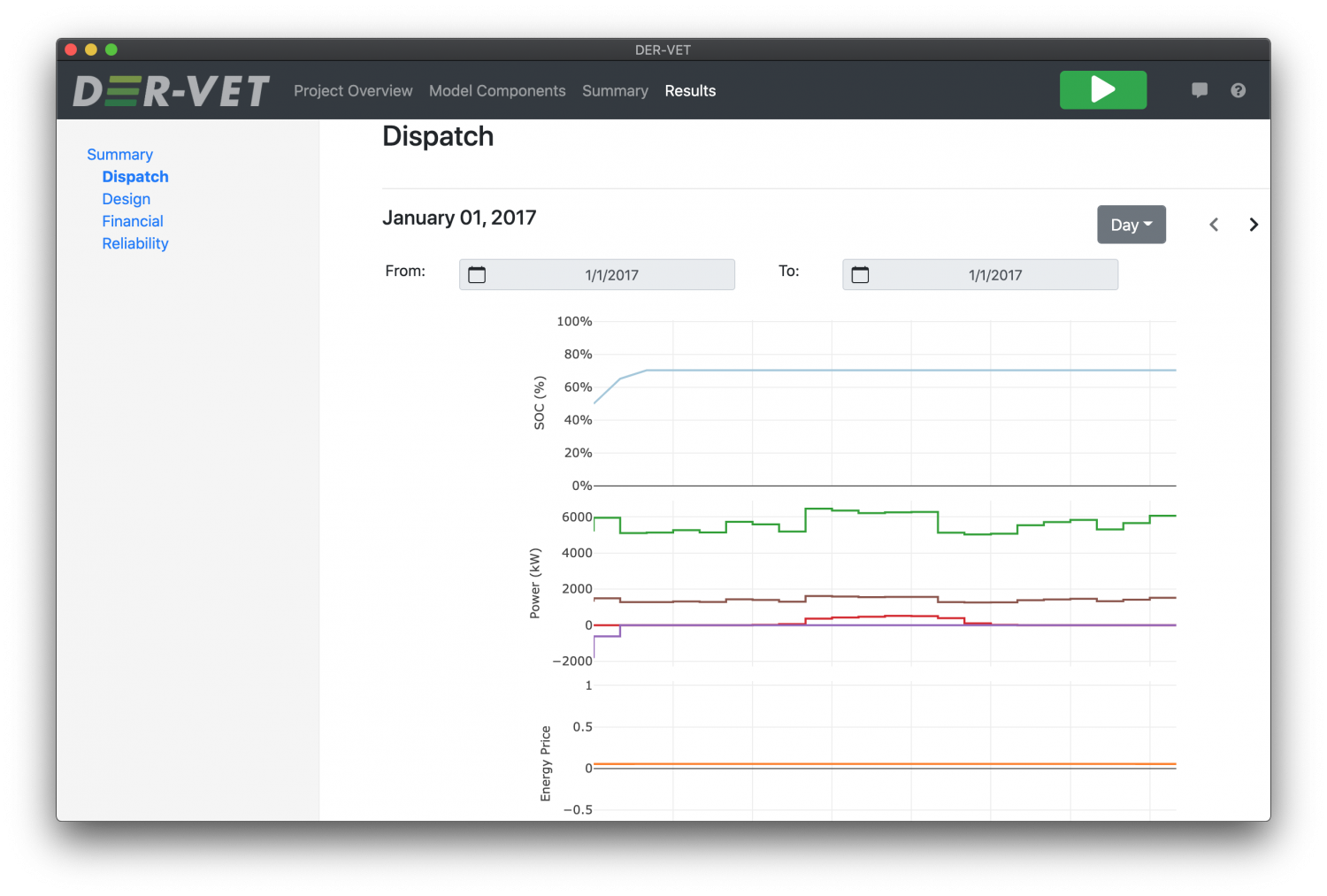Click the DER-VET logo
The width and height of the screenshot is (1327, 896).
[170, 89]
